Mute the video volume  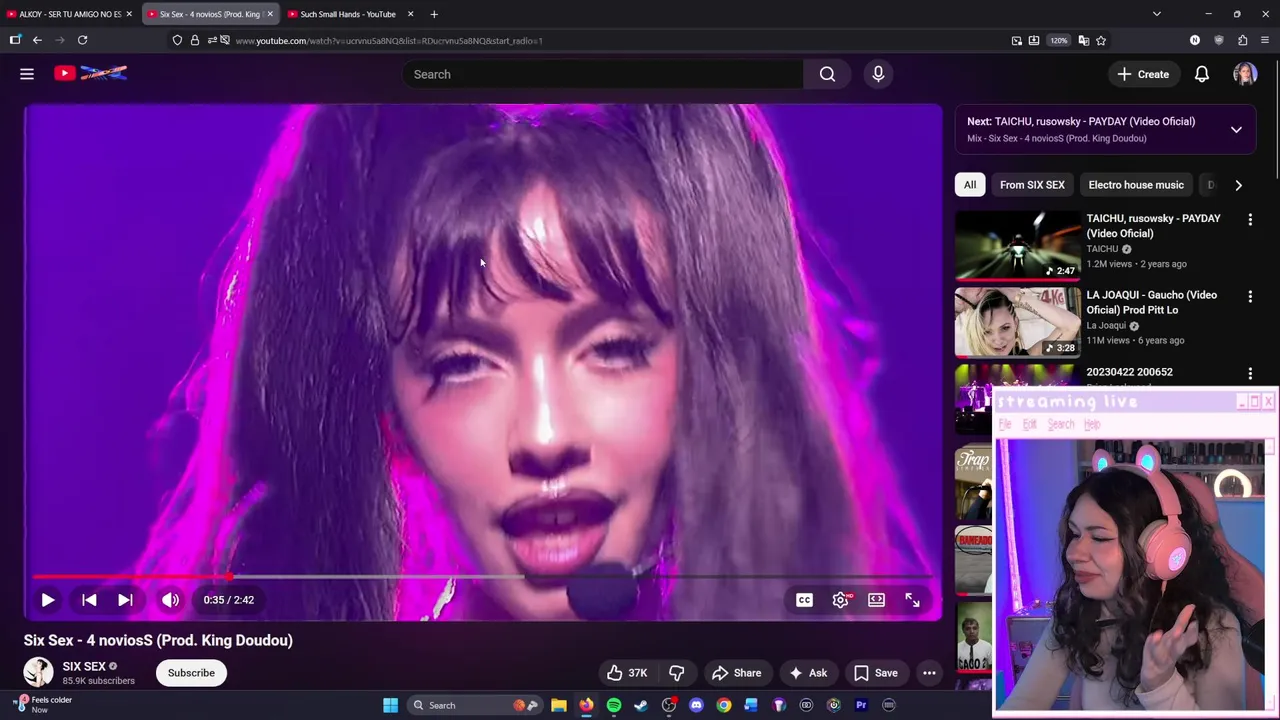[x=170, y=600]
